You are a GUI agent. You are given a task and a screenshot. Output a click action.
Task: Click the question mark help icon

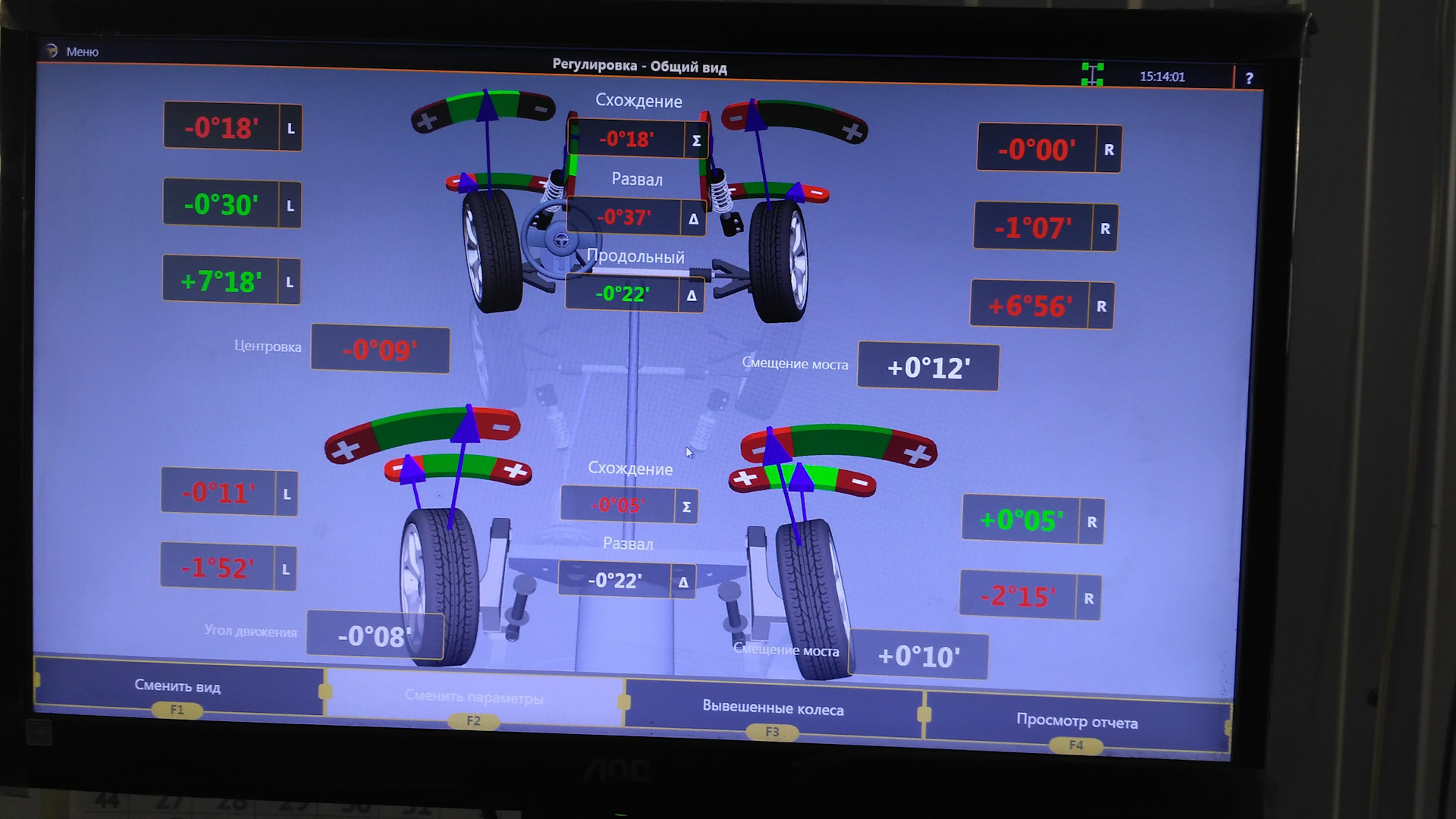click(1249, 78)
